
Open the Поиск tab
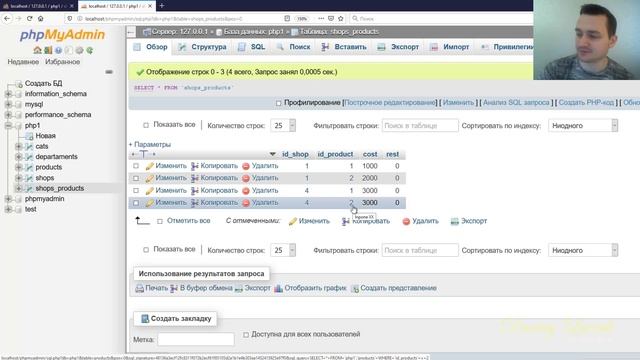[293, 47]
